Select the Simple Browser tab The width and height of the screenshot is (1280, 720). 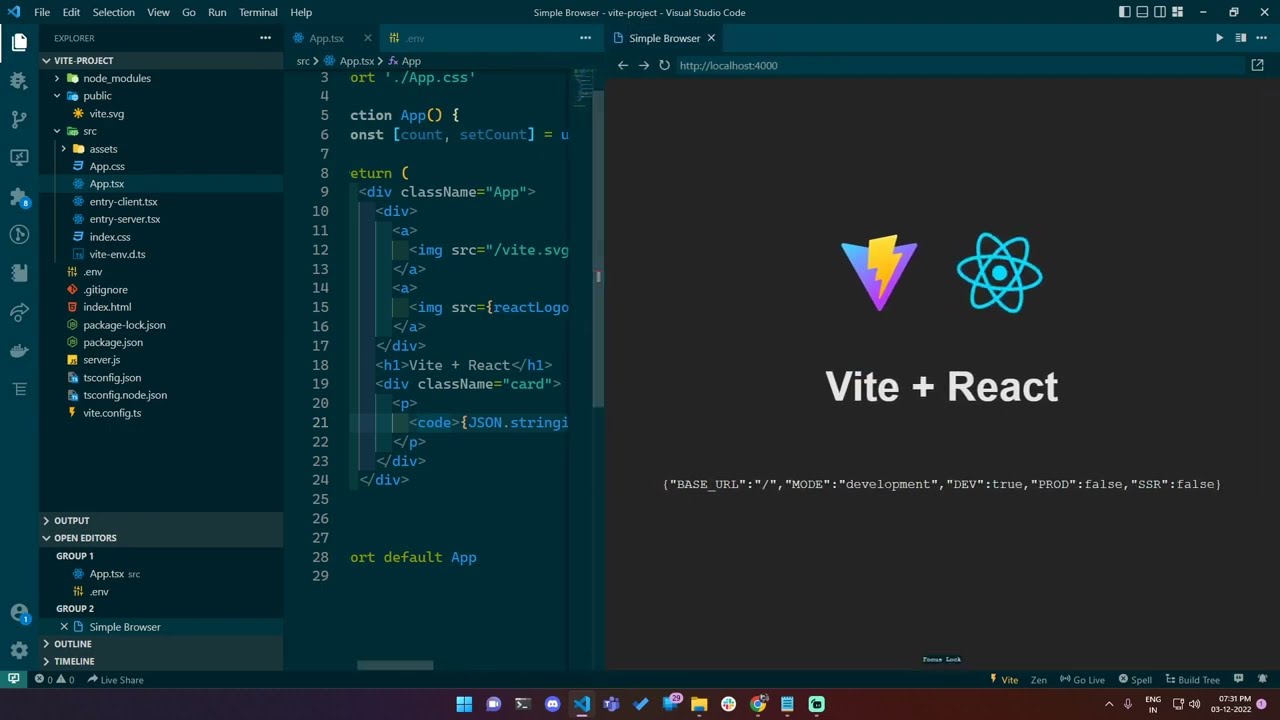tap(664, 38)
